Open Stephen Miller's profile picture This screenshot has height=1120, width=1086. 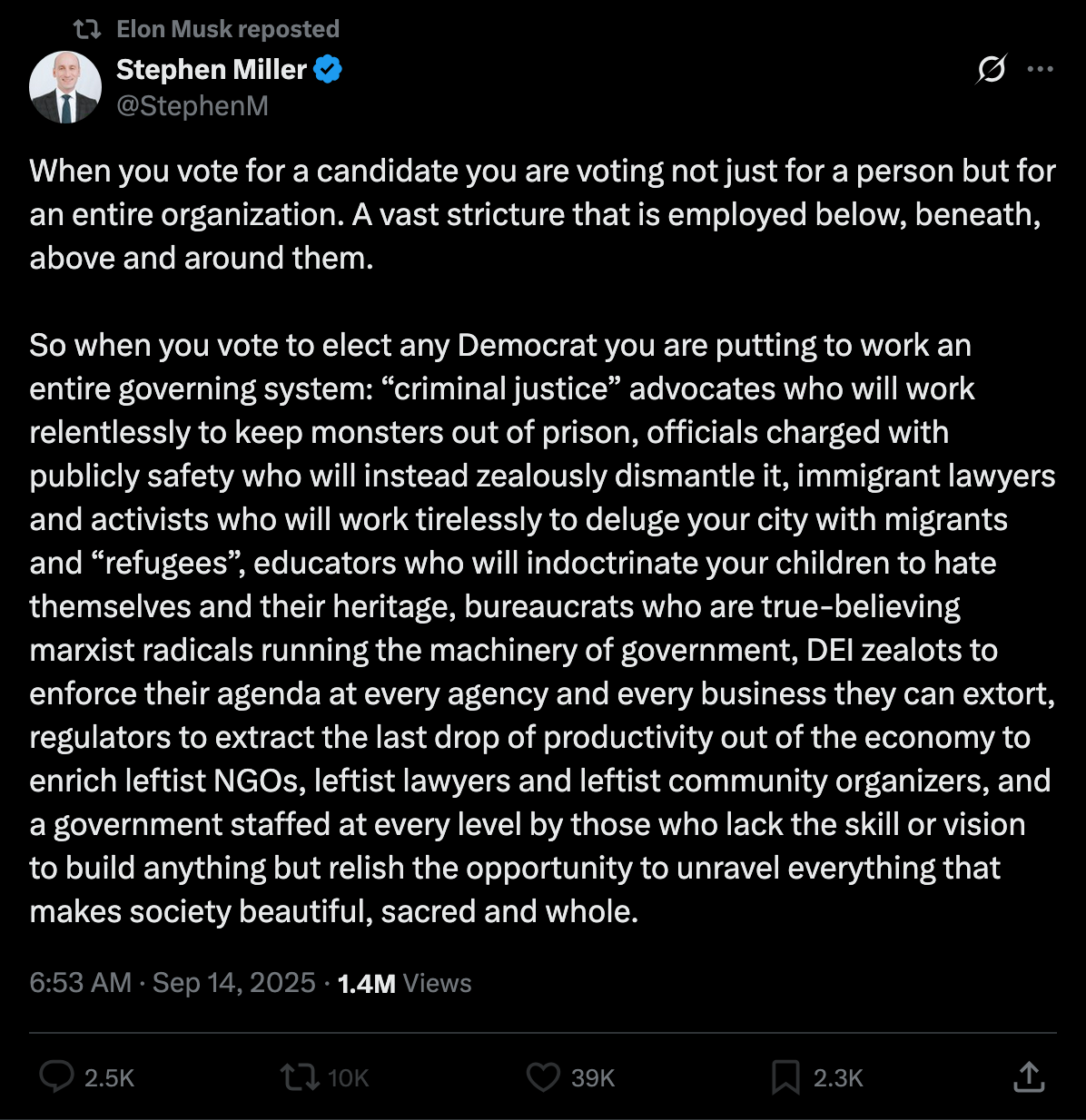64,87
